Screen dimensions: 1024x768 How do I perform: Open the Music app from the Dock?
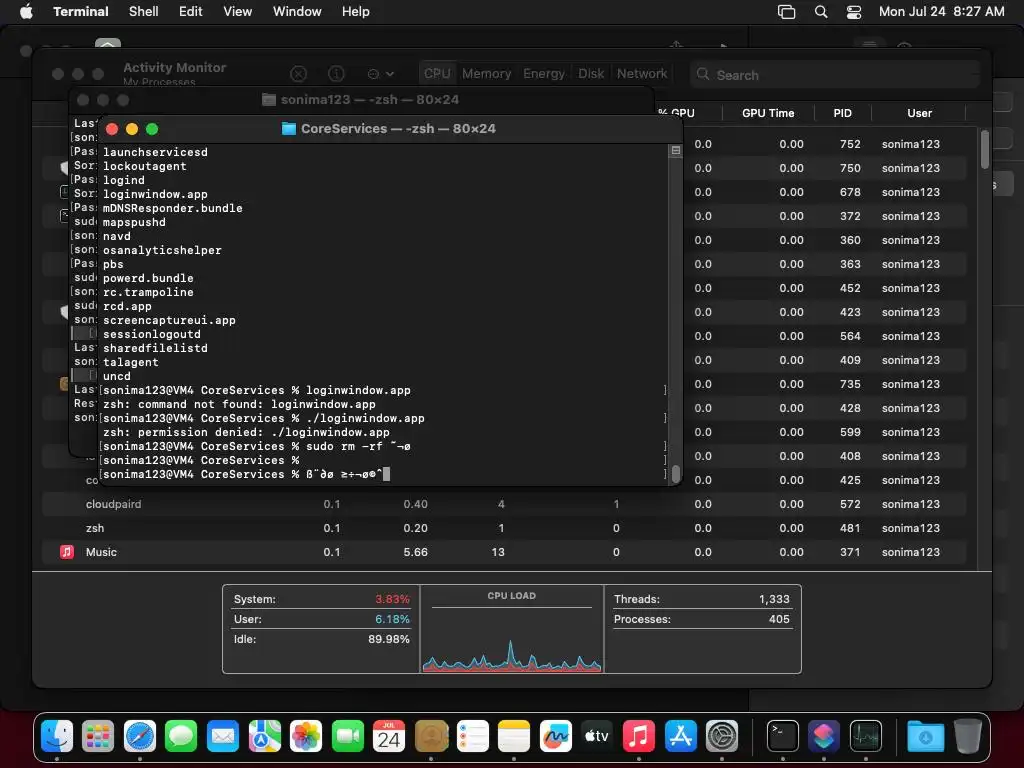pyautogui.click(x=639, y=736)
